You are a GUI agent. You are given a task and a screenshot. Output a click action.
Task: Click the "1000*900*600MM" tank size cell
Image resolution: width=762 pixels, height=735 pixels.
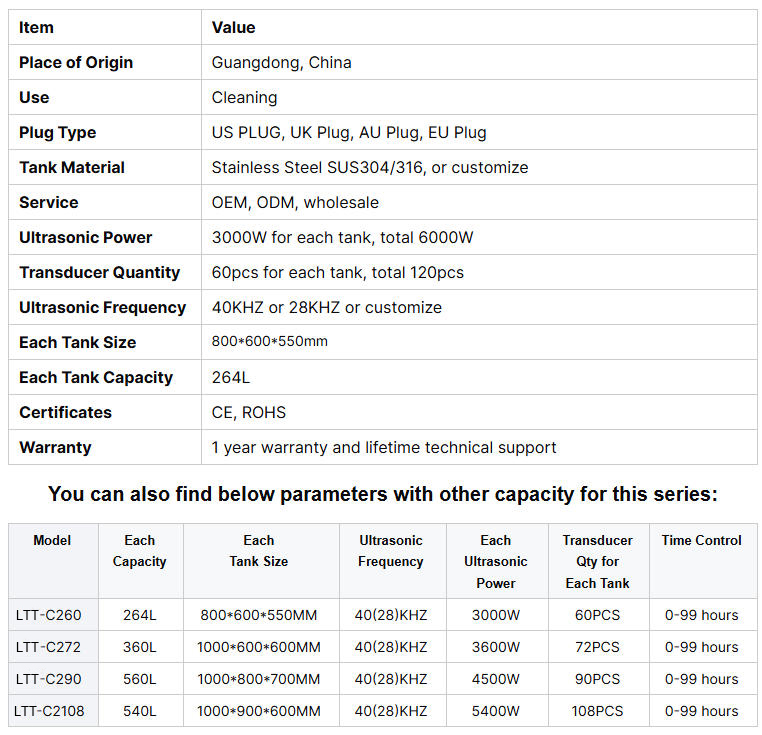(259, 711)
